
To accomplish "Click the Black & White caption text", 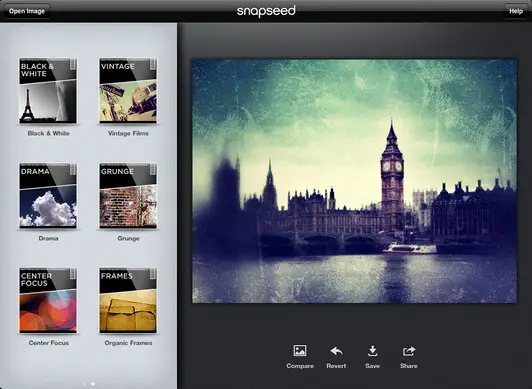I will click(x=49, y=133).
